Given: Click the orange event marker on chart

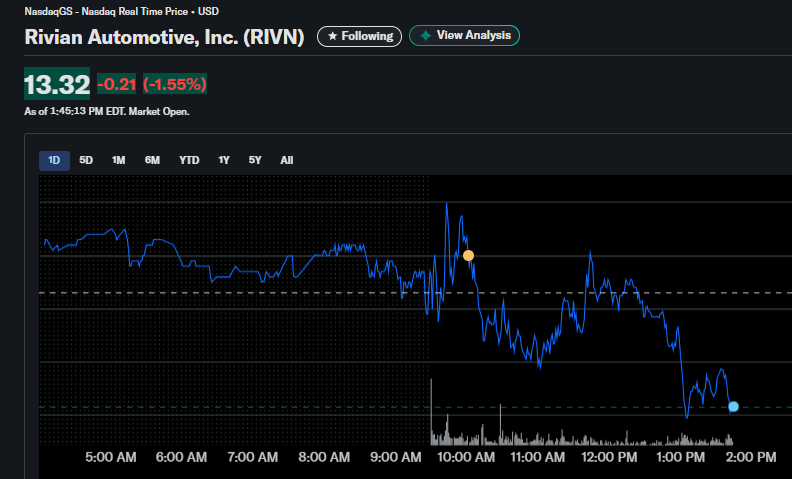Looking at the screenshot, I should 468,256.
